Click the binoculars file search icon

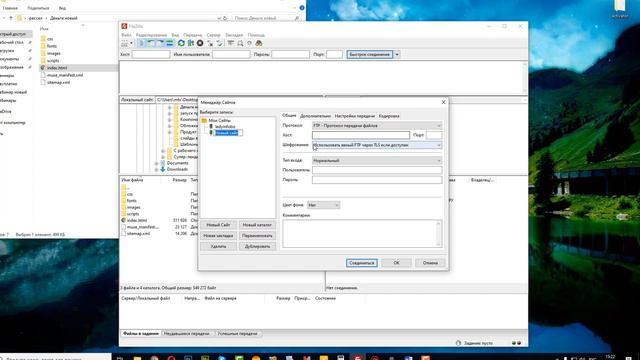click(x=259, y=43)
